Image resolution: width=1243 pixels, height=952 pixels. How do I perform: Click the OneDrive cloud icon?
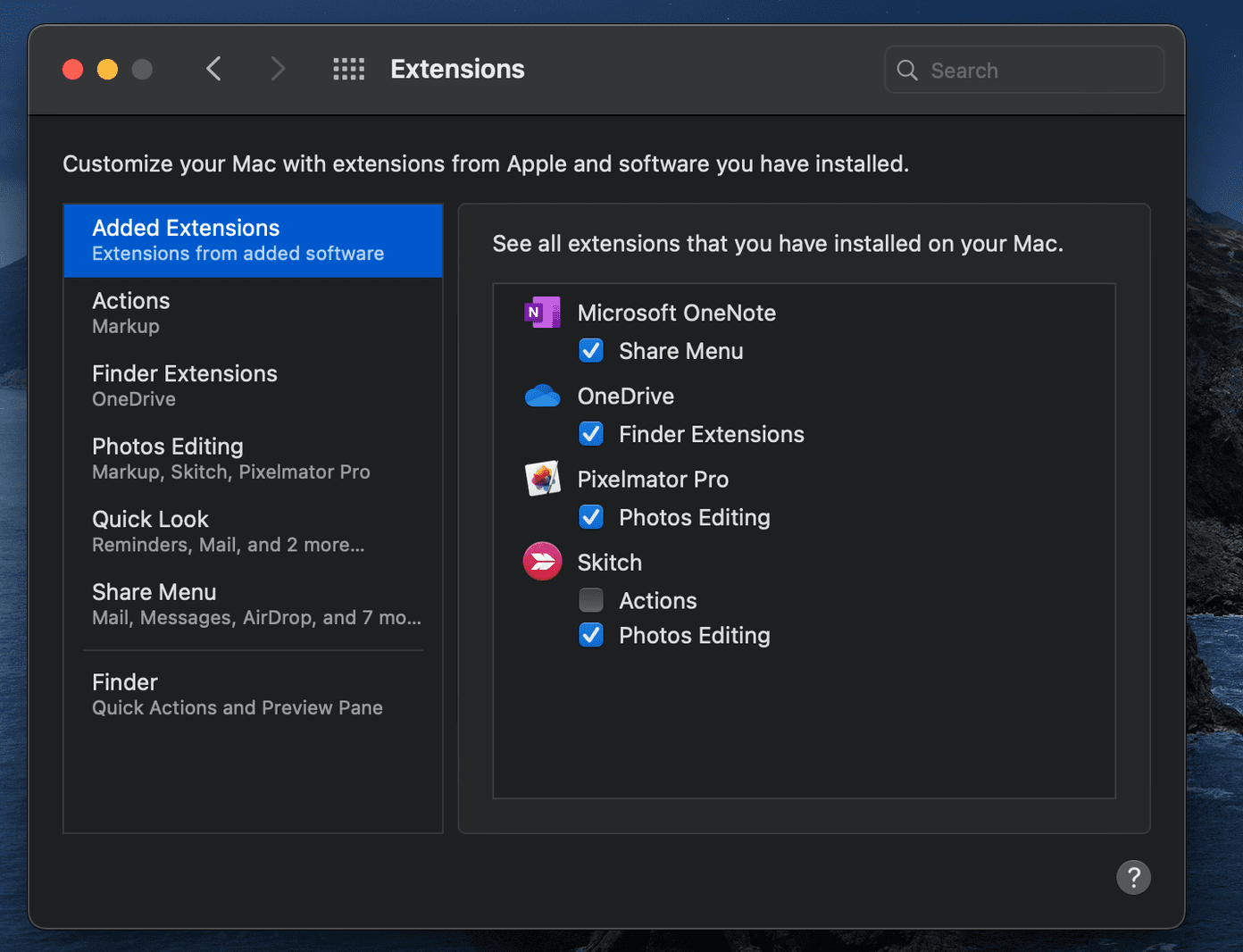(542, 396)
